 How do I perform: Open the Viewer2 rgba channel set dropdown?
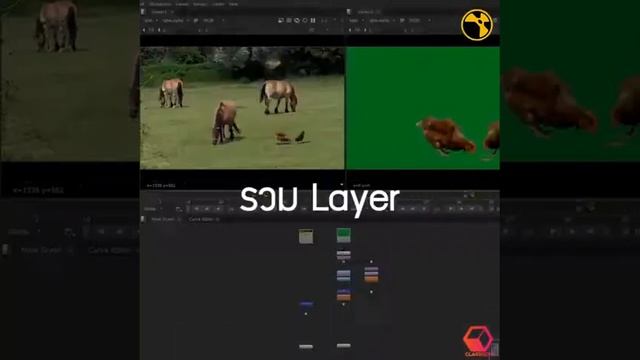pos(356,20)
